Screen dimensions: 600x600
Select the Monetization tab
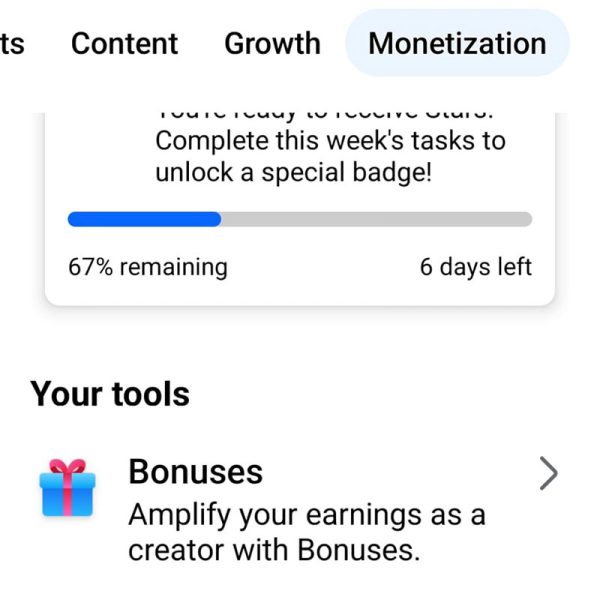coord(457,43)
